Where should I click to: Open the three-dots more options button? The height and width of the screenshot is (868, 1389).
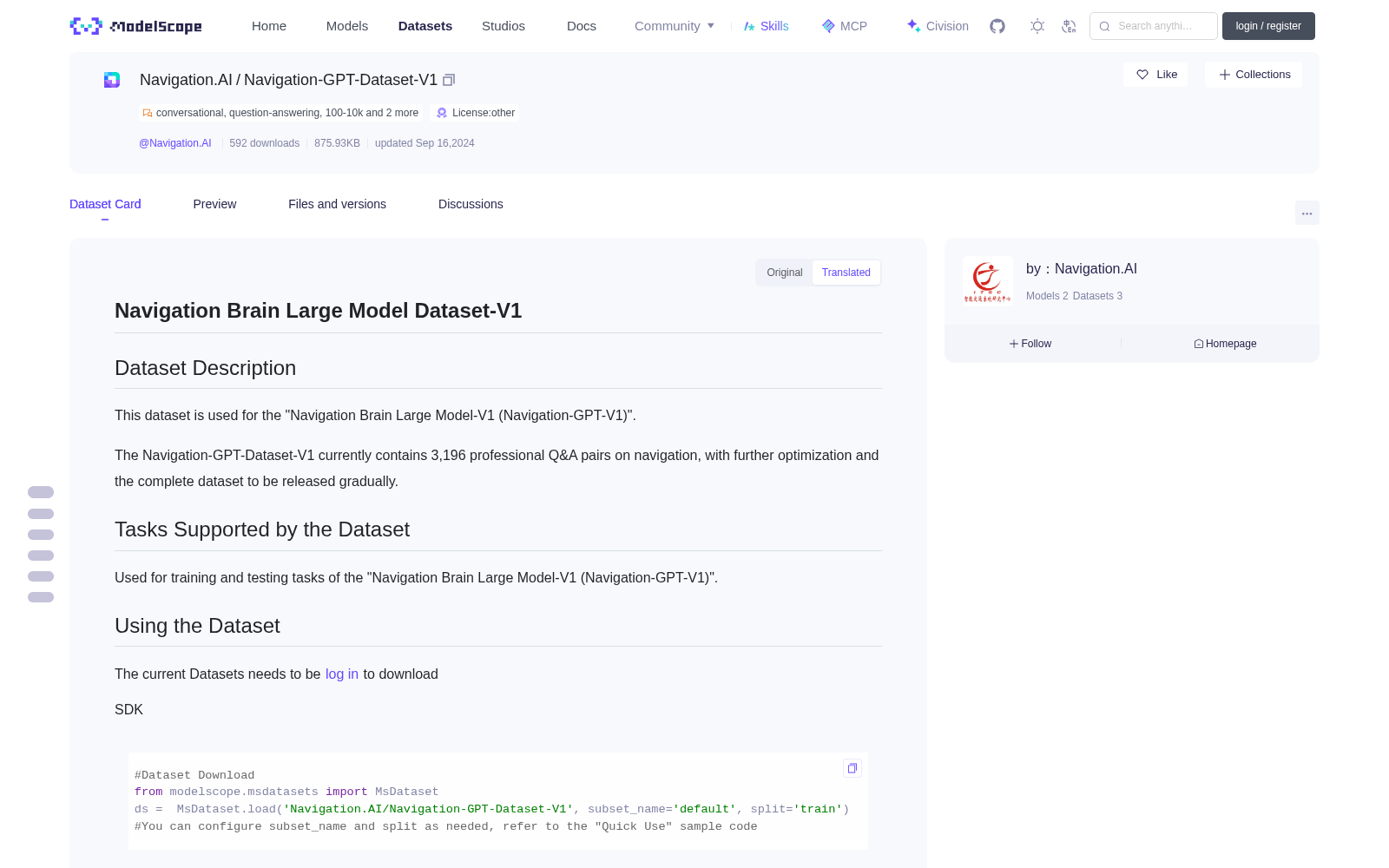coord(1307,213)
